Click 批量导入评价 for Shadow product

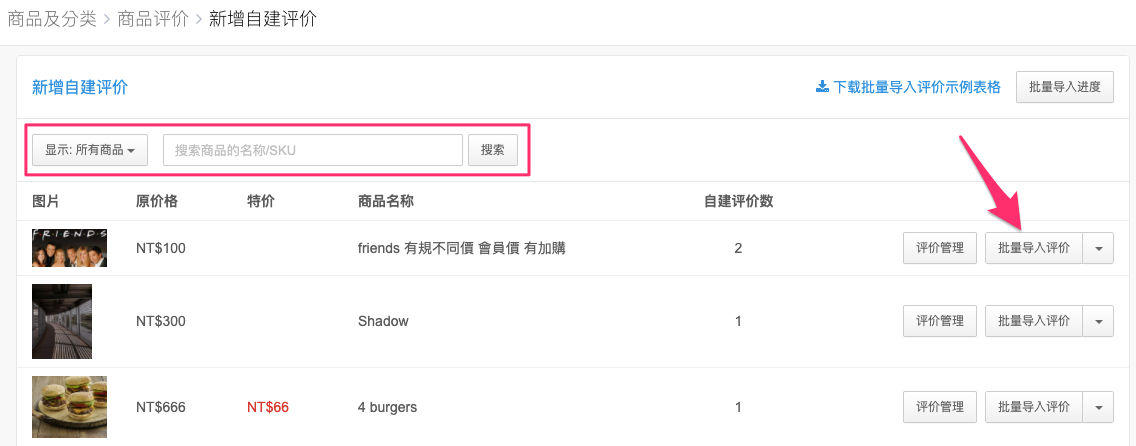tap(1034, 321)
